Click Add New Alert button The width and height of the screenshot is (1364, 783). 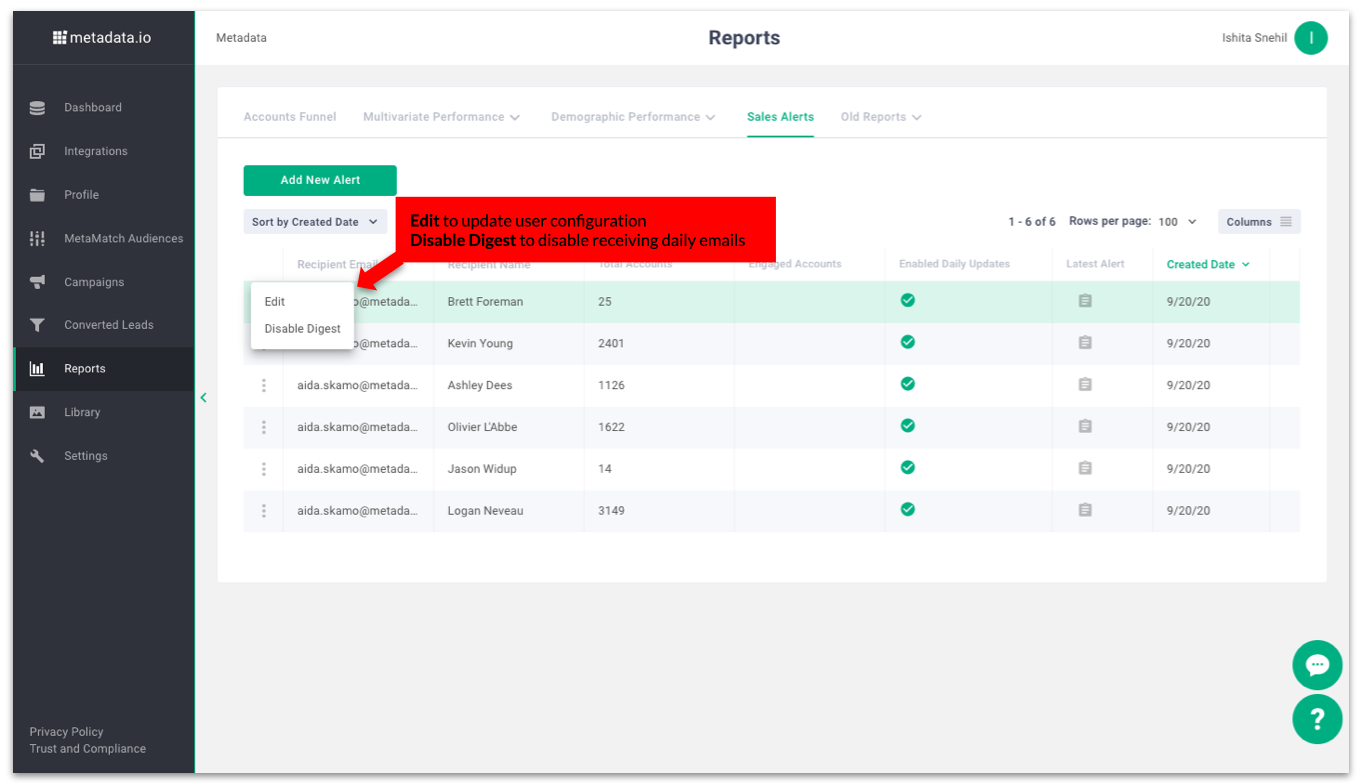[x=320, y=180]
